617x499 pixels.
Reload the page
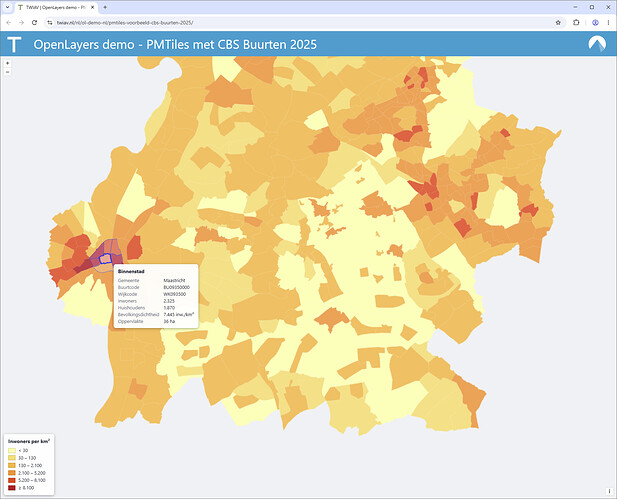(34, 23)
